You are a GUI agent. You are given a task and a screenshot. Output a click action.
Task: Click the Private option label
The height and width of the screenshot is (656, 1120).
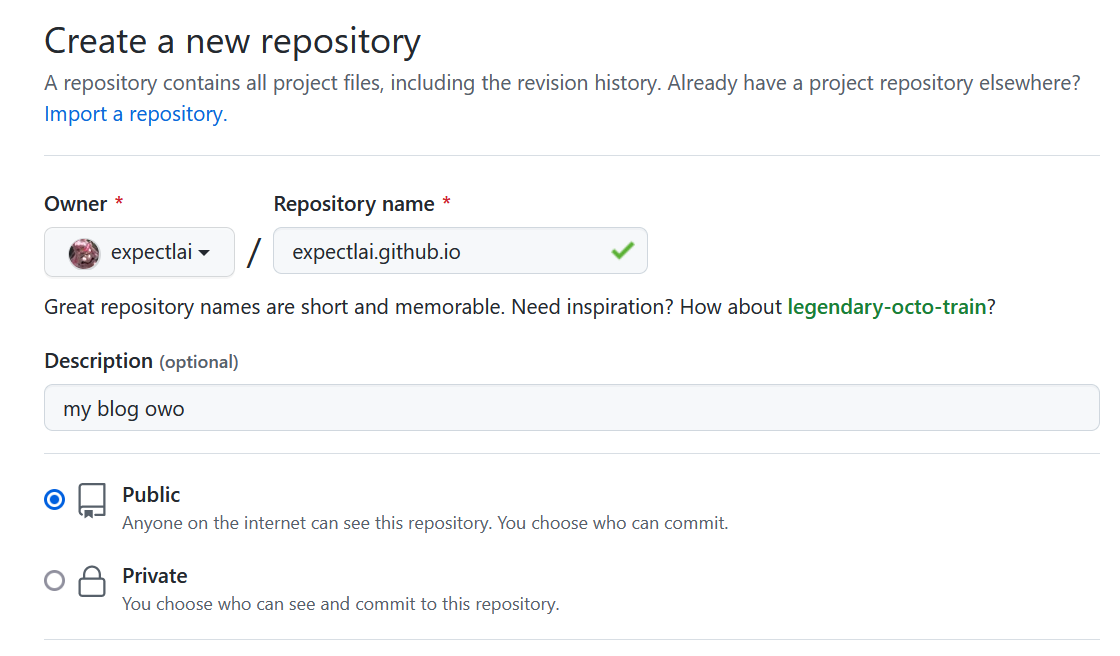(x=154, y=576)
